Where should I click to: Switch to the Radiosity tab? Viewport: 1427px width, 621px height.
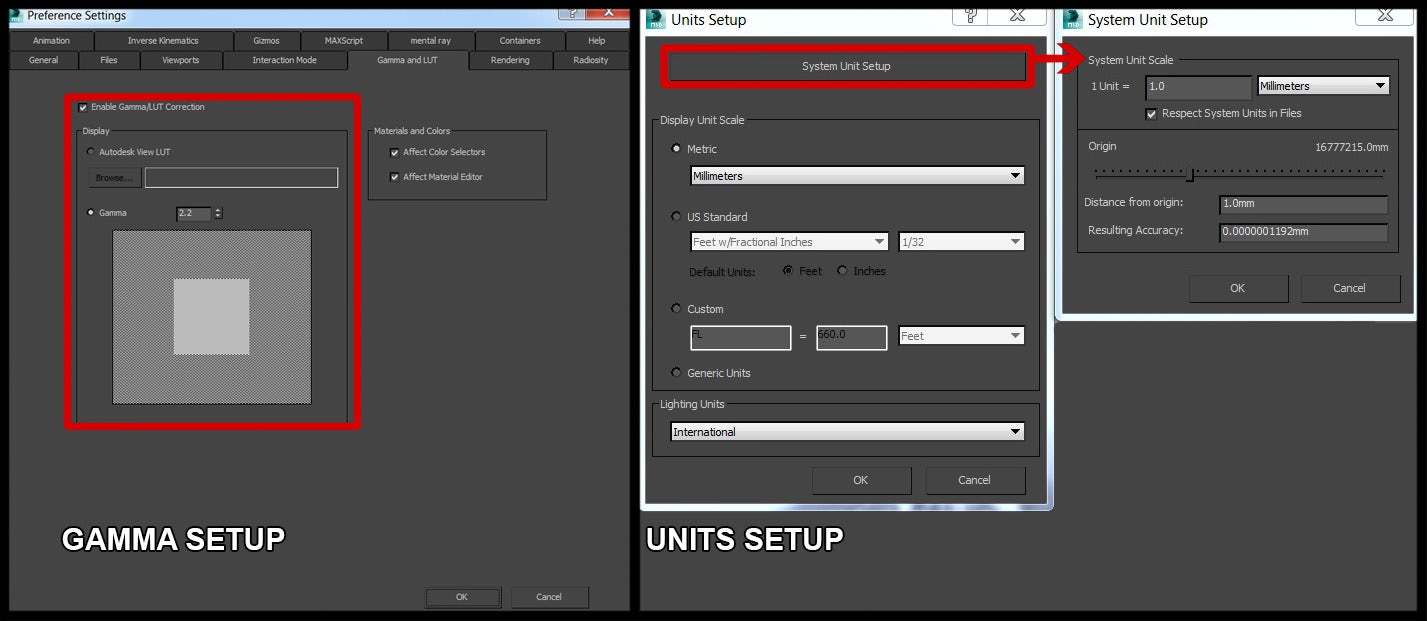click(x=591, y=60)
